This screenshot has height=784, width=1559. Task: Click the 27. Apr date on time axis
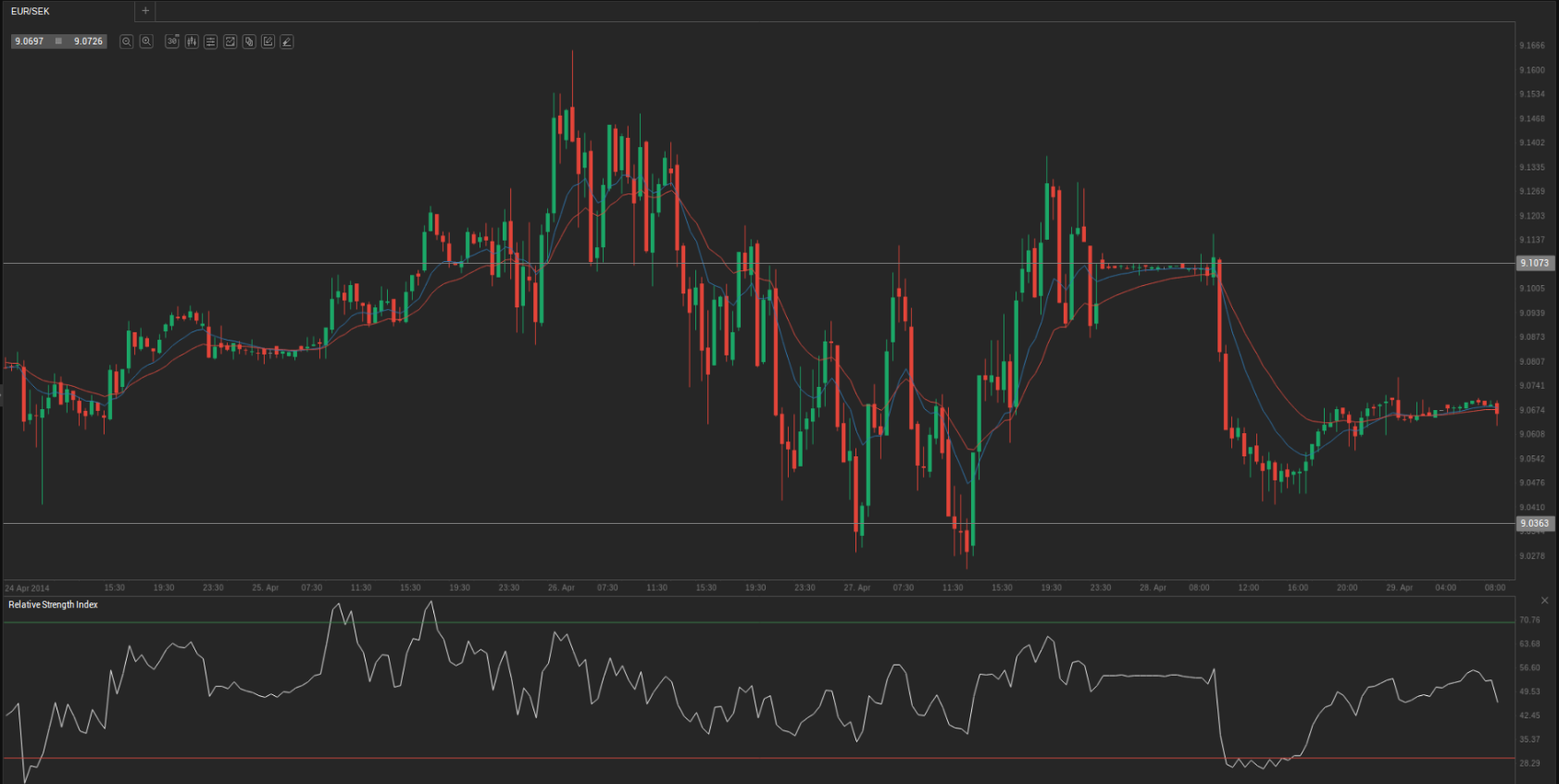click(x=856, y=588)
